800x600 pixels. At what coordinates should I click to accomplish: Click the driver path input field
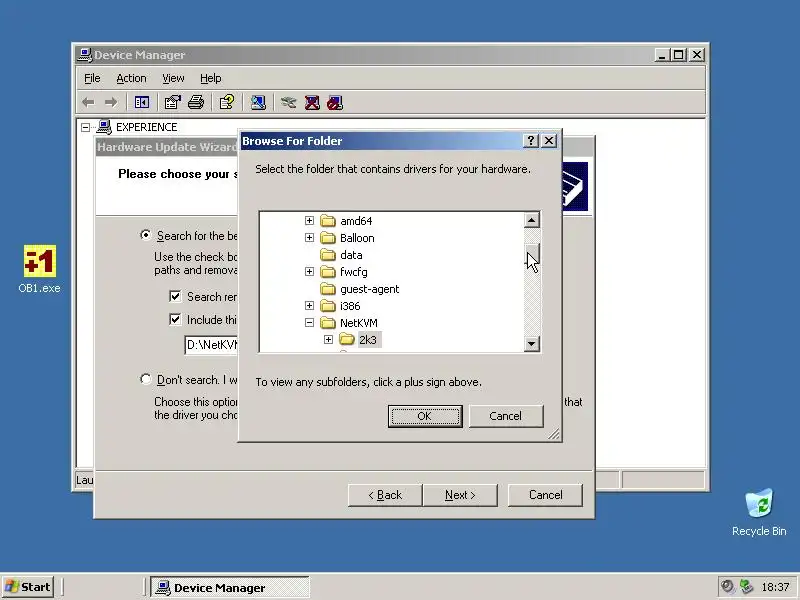tap(211, 345)
